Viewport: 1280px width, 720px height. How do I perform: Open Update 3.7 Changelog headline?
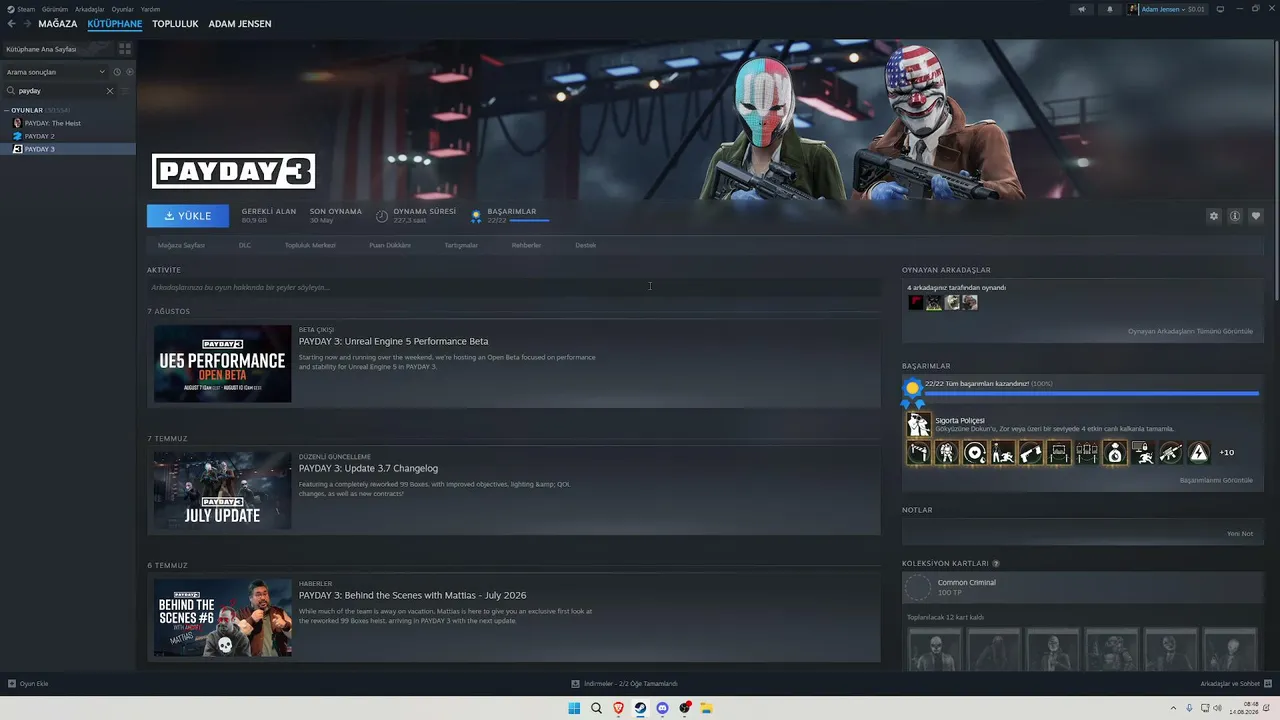click(368, 468)
